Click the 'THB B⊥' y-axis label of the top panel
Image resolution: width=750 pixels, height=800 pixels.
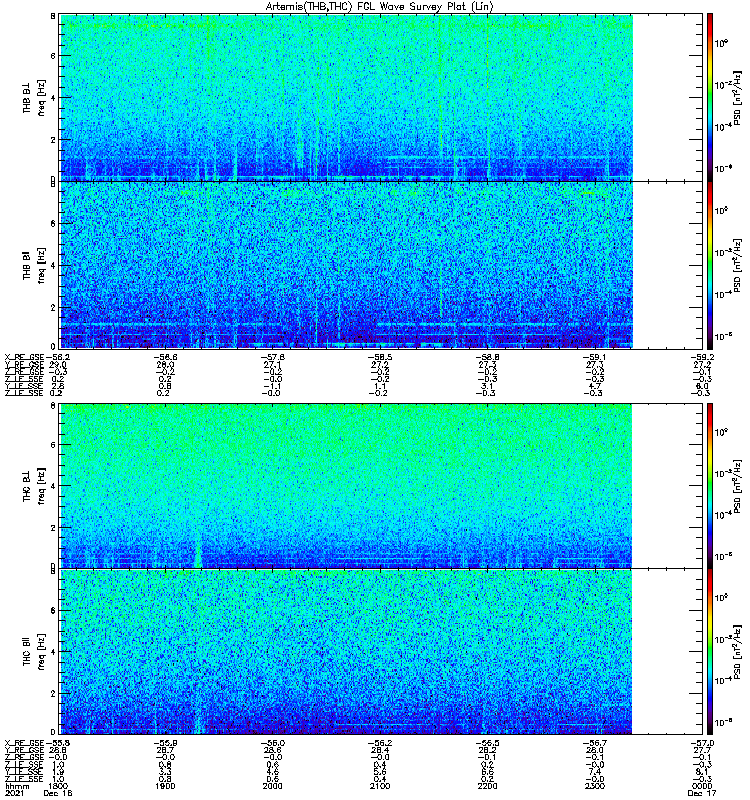pos(28,96)
